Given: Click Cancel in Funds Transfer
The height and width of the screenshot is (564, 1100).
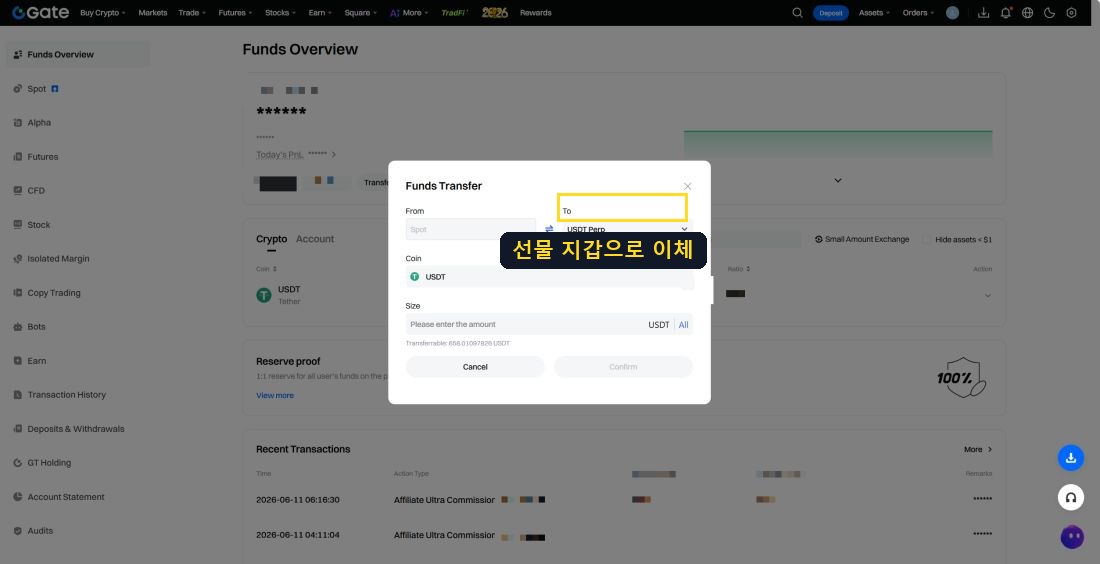Looking at the screenshot, I should (x=475, y=367).
